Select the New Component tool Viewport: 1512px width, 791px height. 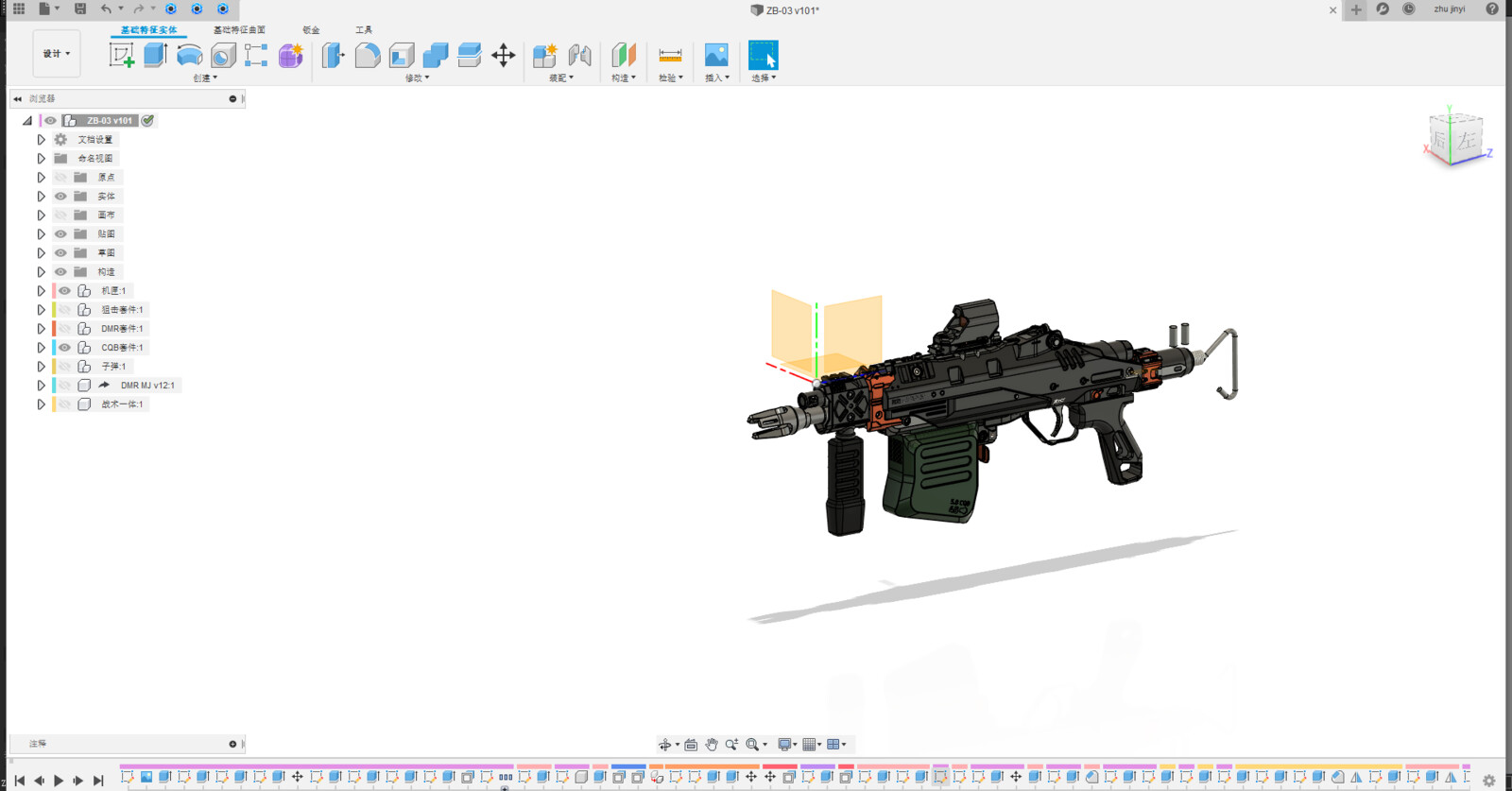[x=545, y=55]
